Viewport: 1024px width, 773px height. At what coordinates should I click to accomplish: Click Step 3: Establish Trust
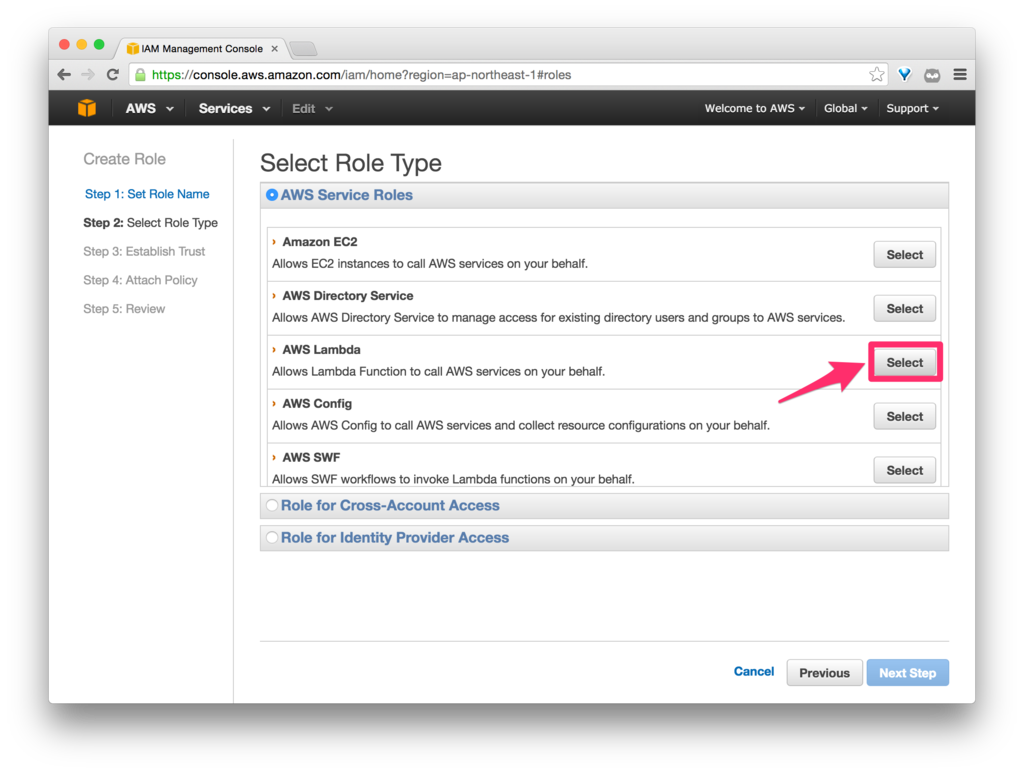(144, 251)
